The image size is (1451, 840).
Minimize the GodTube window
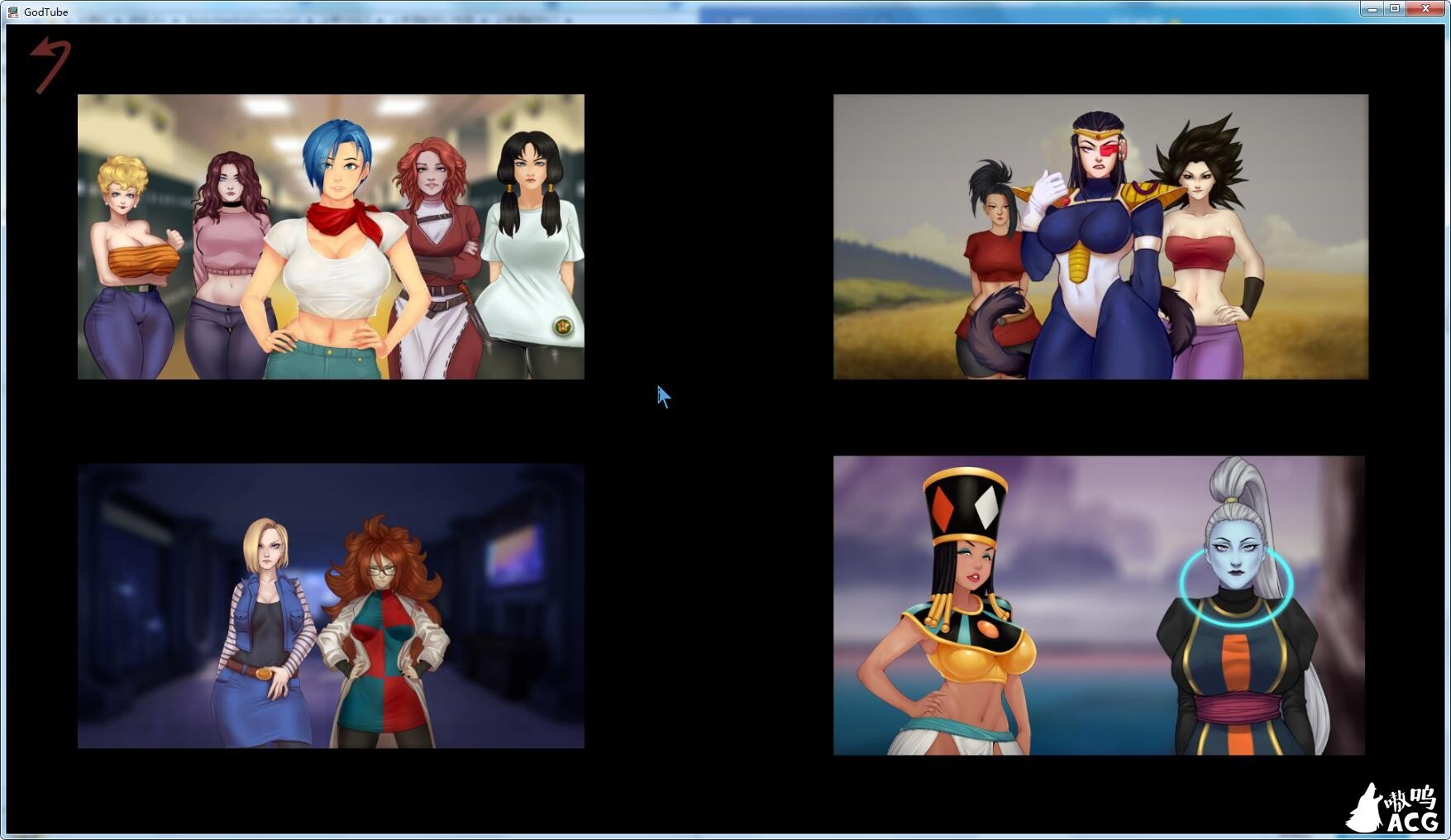1372,9
